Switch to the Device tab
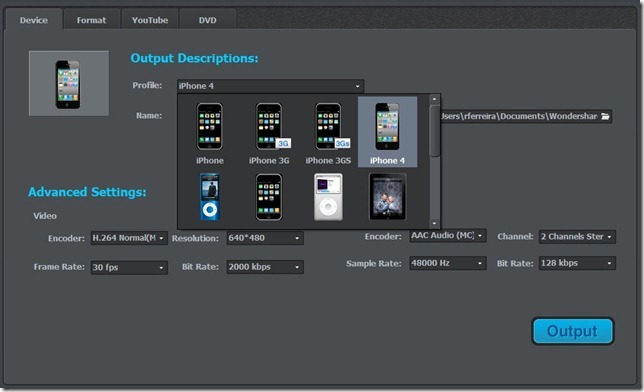Image resolution: width=644 pixels, height=392 pixels. [x=34, y=20]
